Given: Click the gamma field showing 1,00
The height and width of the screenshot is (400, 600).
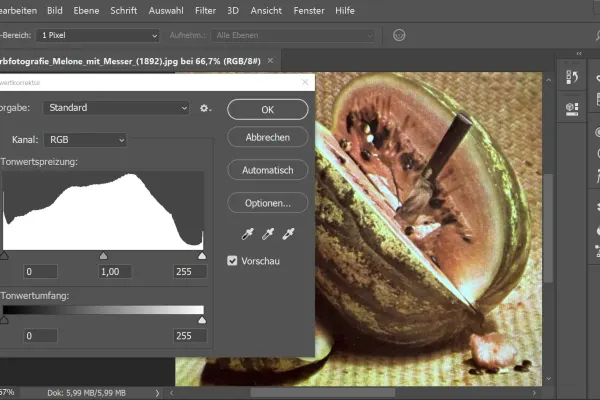Looking at the screenshot, I should [115, 272].
